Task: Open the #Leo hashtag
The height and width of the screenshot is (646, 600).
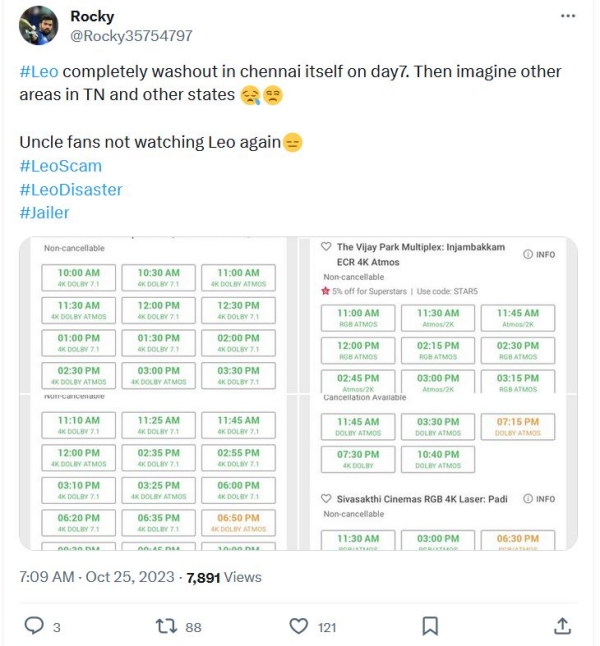Action: coord(38,73)
